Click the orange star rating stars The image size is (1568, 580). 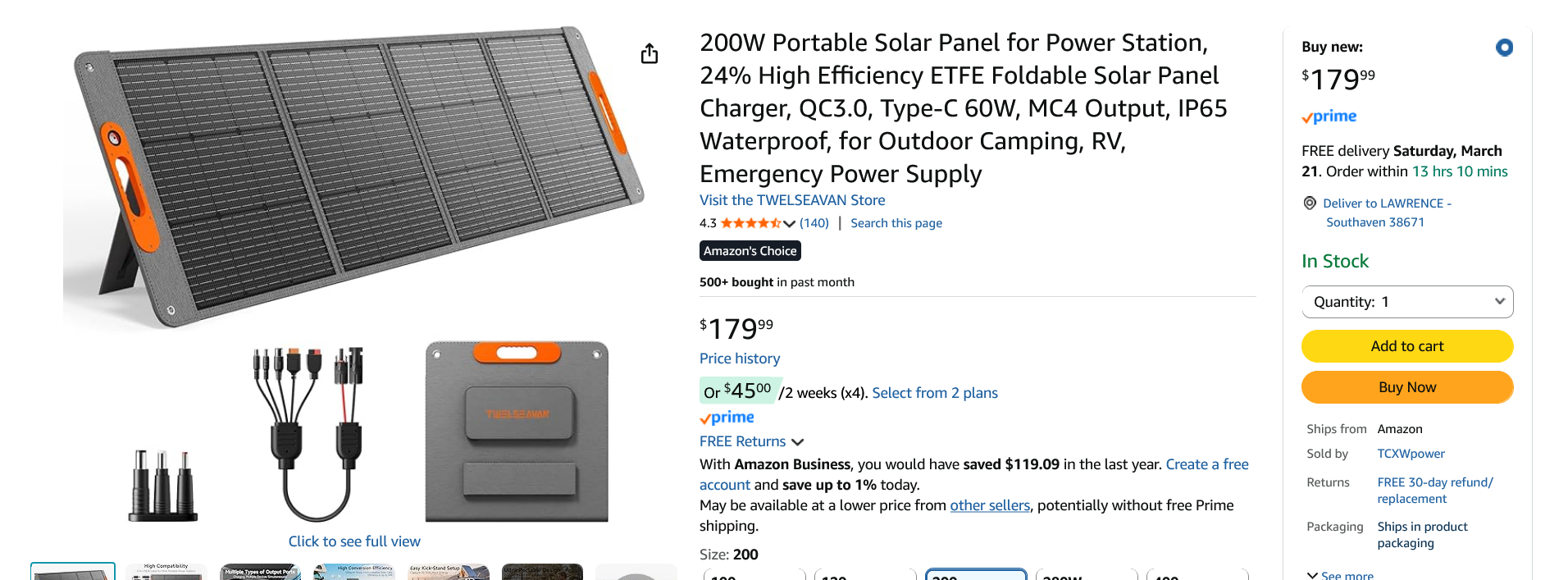coord(749,222)
